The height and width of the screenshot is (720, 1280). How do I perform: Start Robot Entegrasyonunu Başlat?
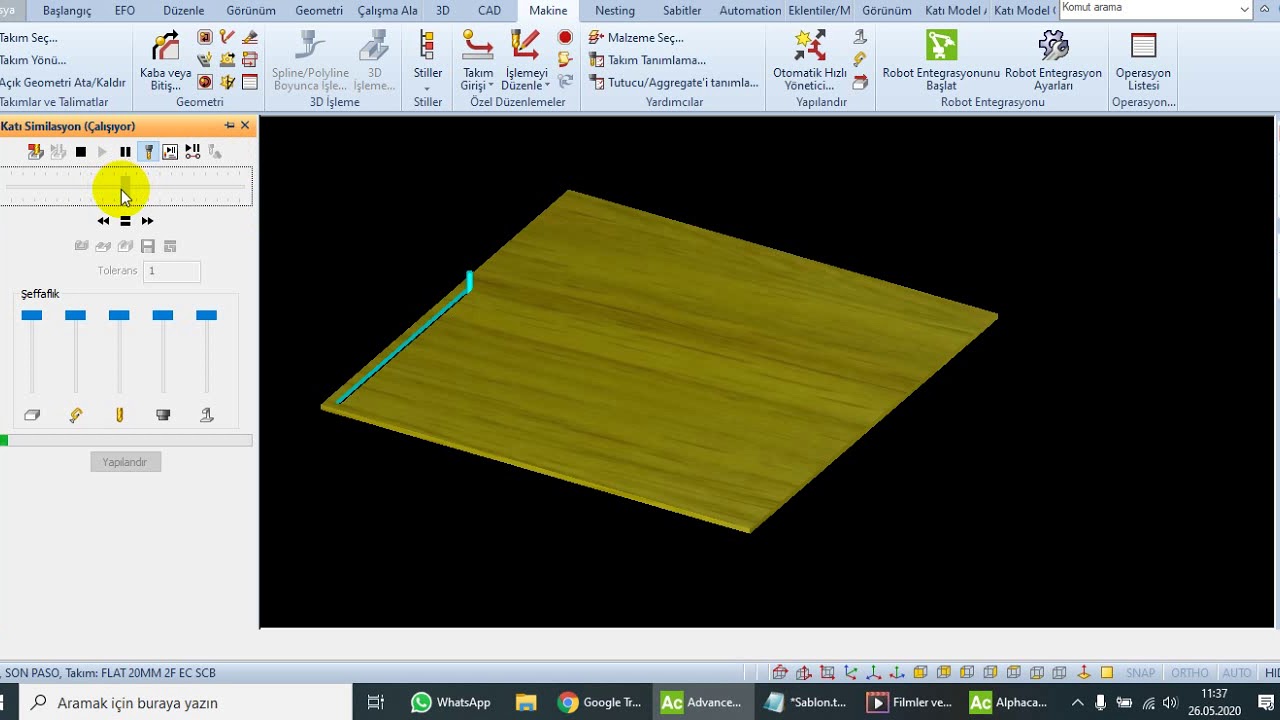click(x=941, y=62)
